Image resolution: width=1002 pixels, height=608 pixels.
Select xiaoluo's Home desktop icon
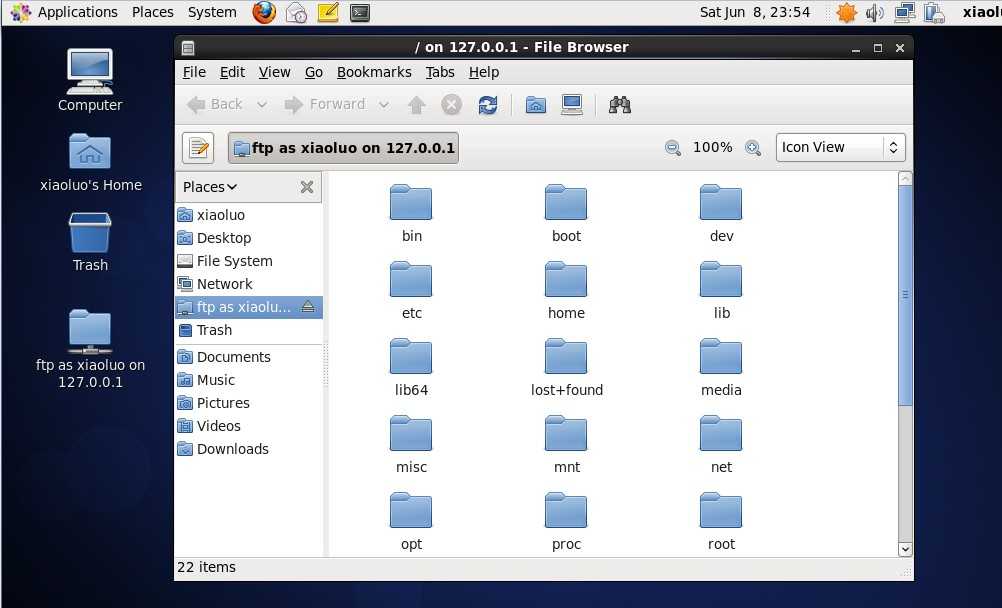(x=91, y=163)
